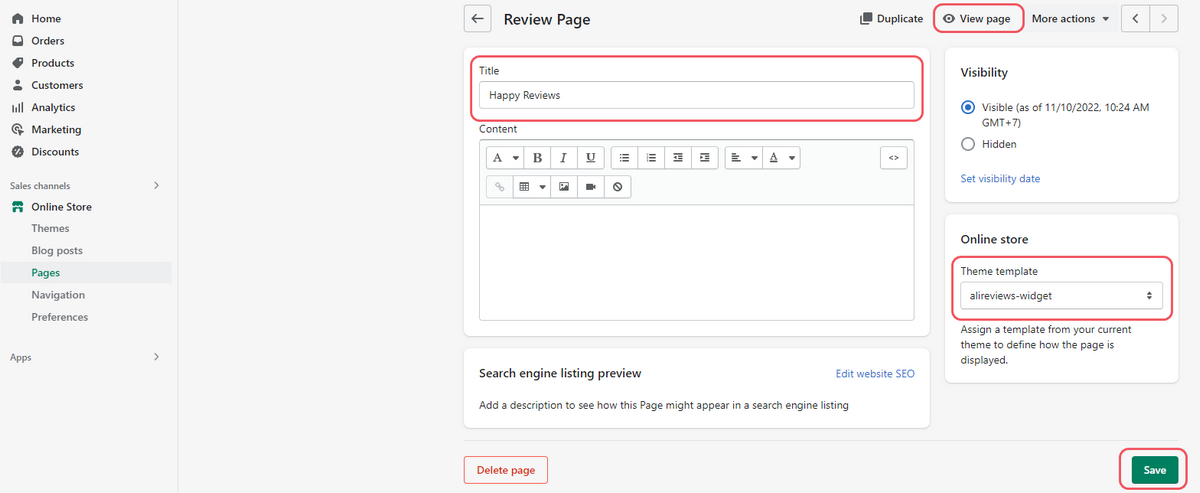
Task: Expand the Apps section
Action: 156,357
